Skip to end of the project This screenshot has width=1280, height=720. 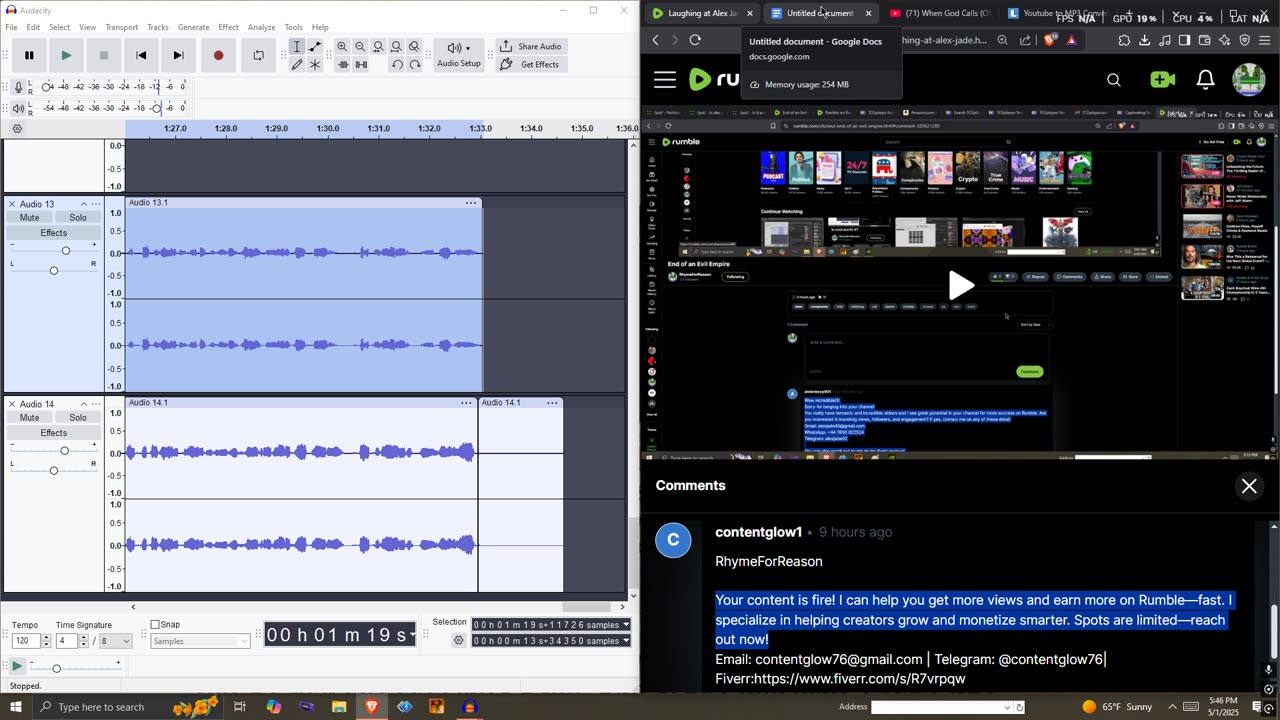tap(178, 55)
